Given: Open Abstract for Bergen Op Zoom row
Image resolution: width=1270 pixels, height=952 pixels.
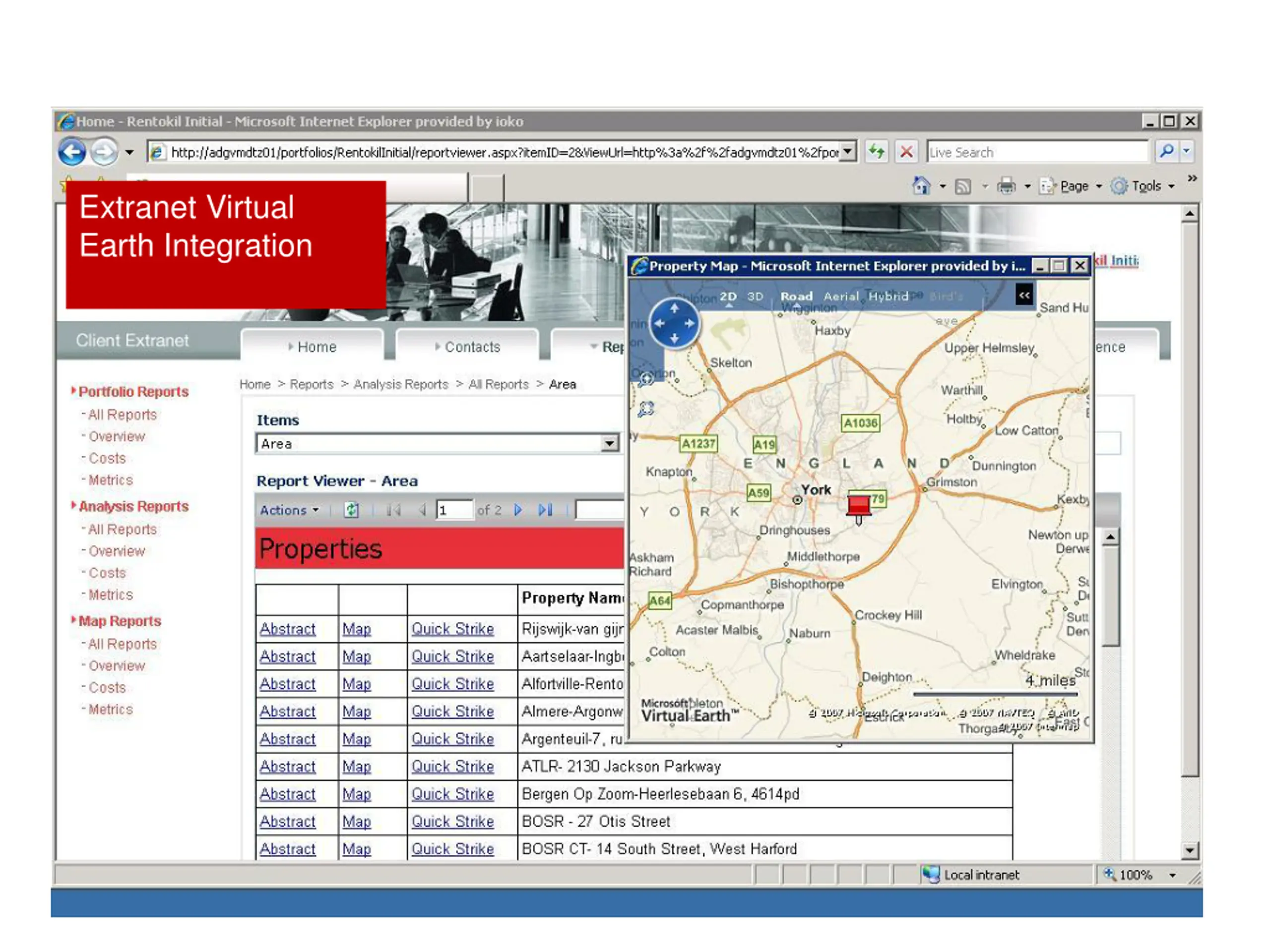Looking at the screenshot, I should (x=287, y=794).
